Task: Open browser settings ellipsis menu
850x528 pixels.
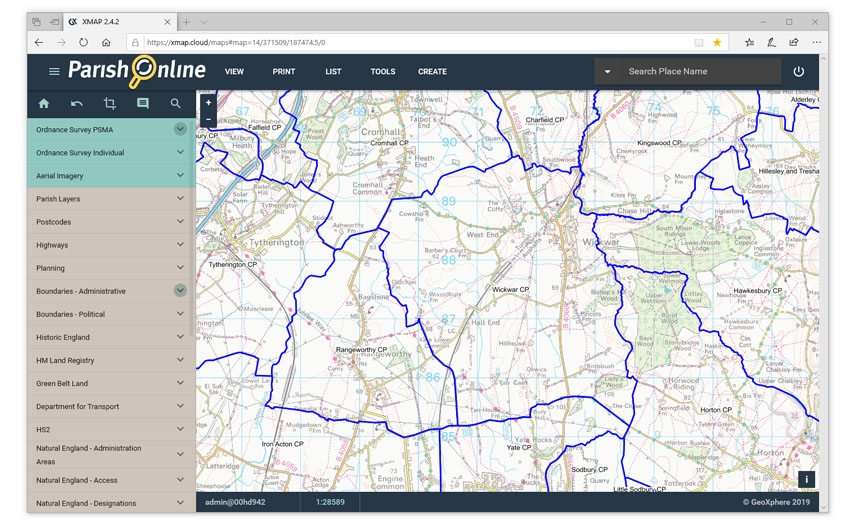Action: click(816, 42)
